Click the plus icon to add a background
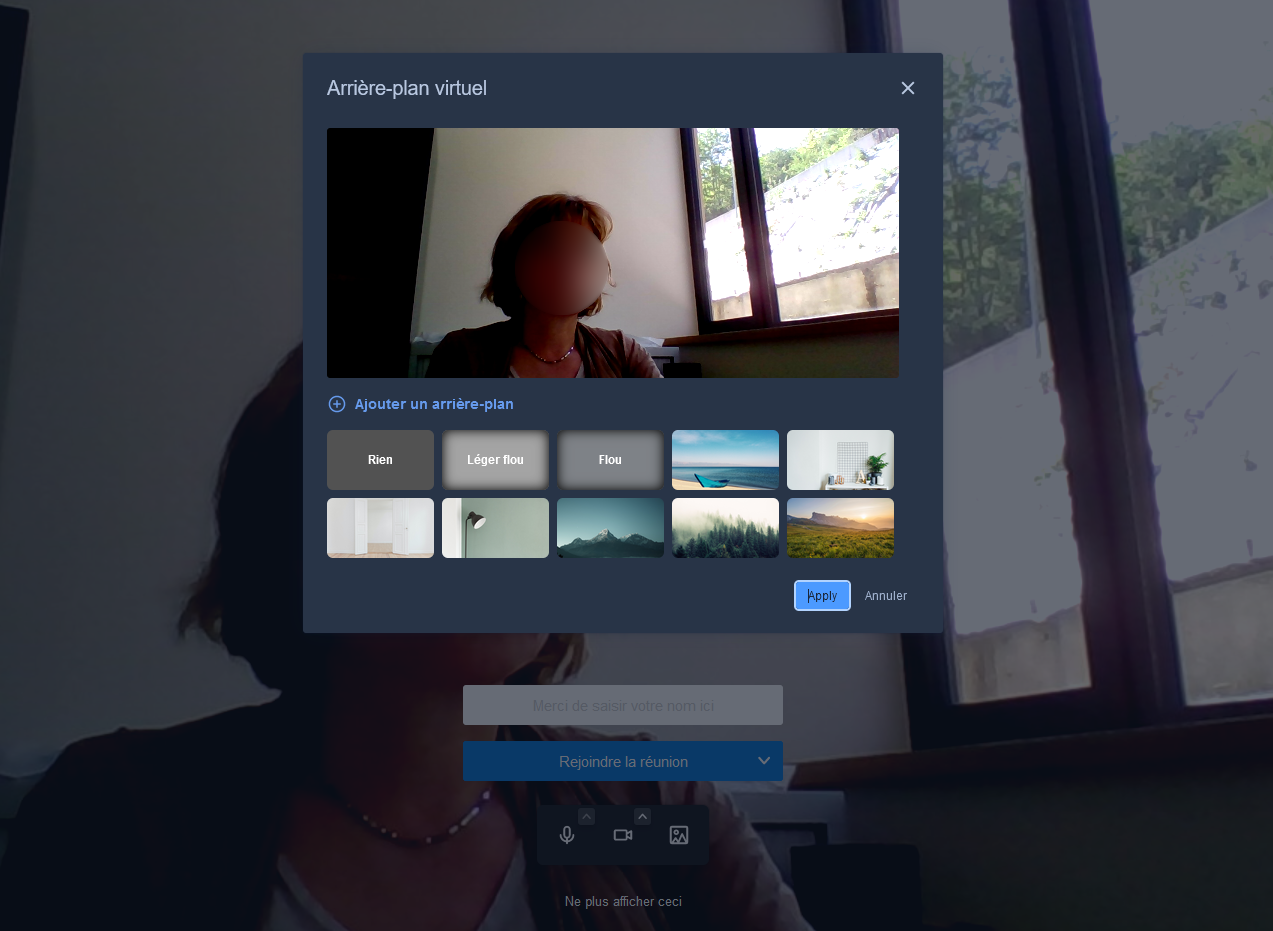 pyautogui.click(x=337, y=404)
